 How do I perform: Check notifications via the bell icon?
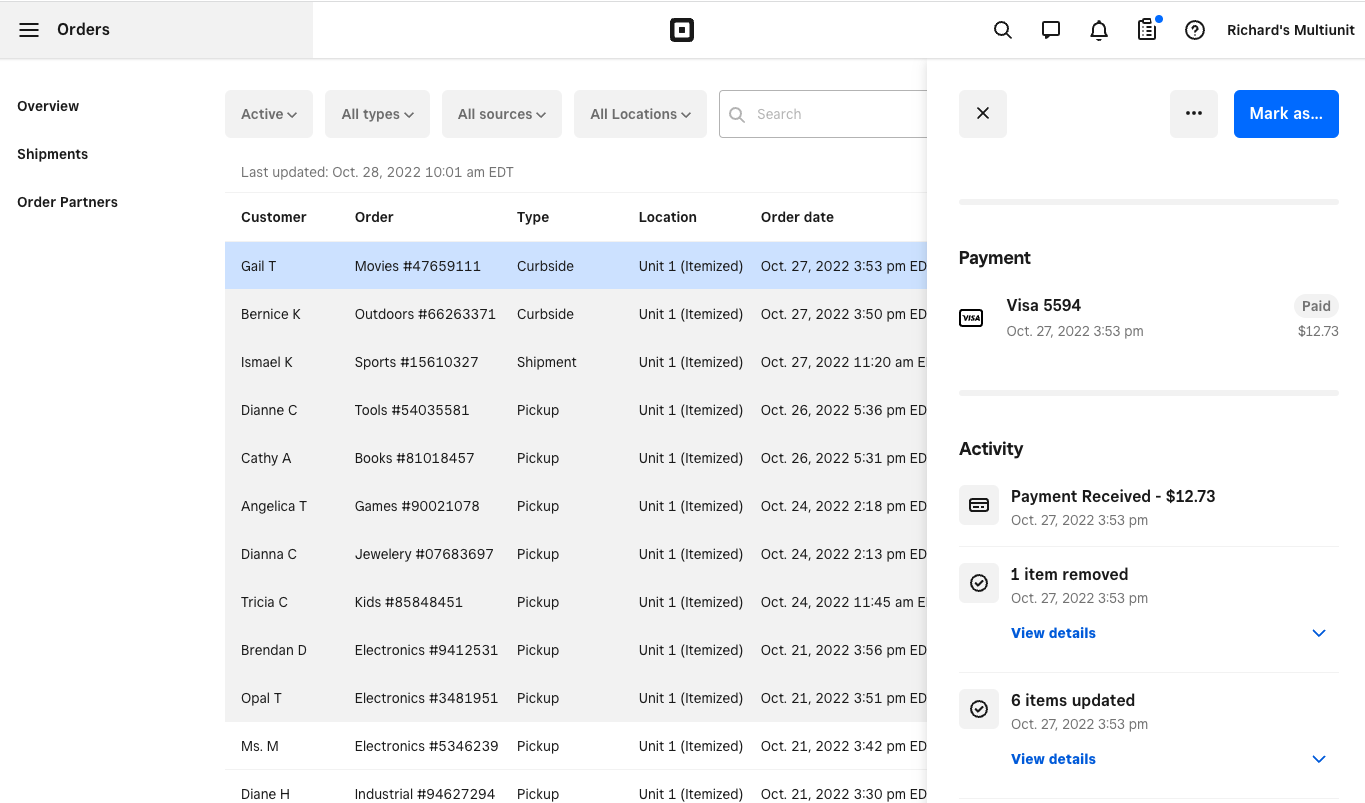(x=1098, y=30)
